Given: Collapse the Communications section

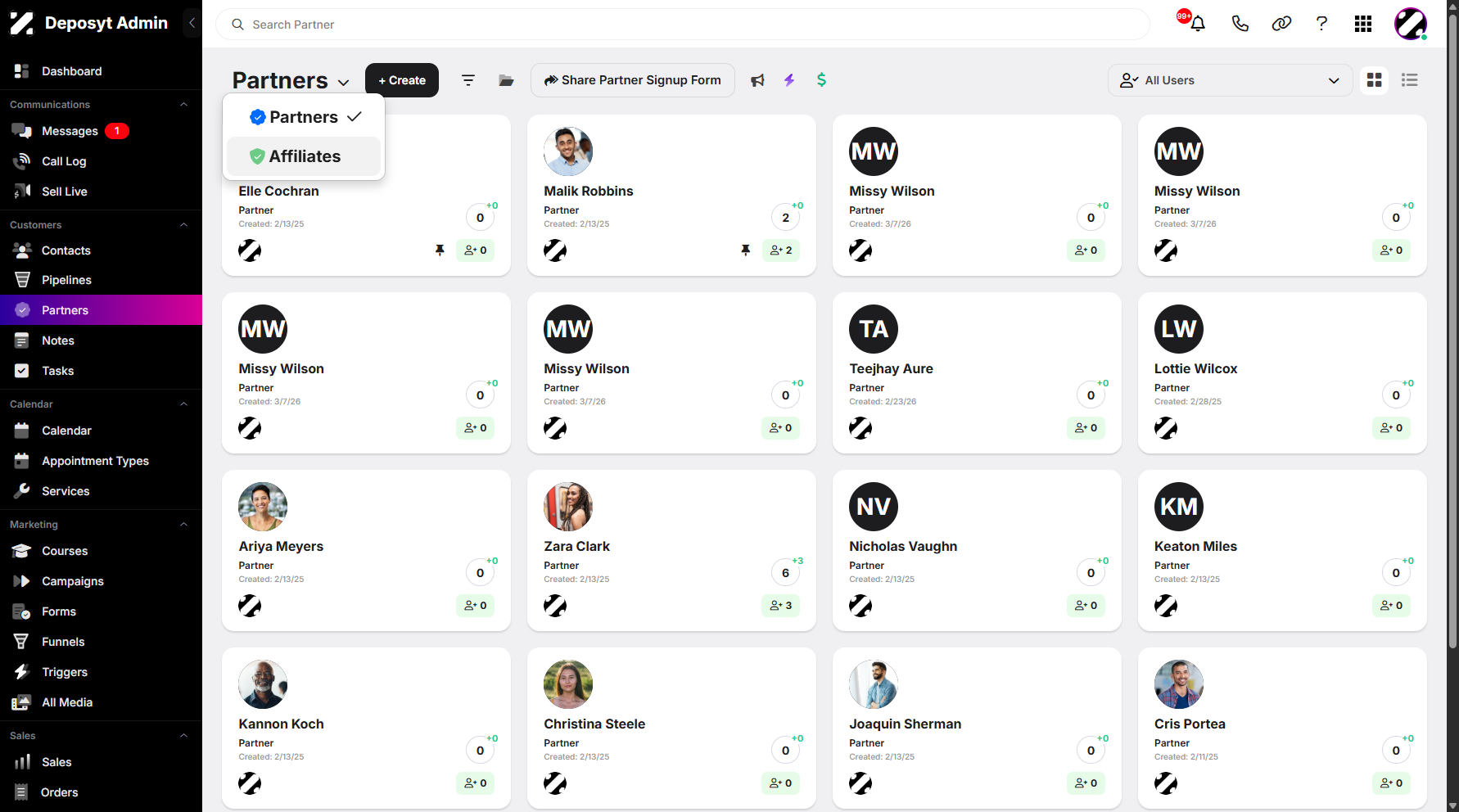Looking at the screenshot, I should pyautogui.click(x=183, y=105).
